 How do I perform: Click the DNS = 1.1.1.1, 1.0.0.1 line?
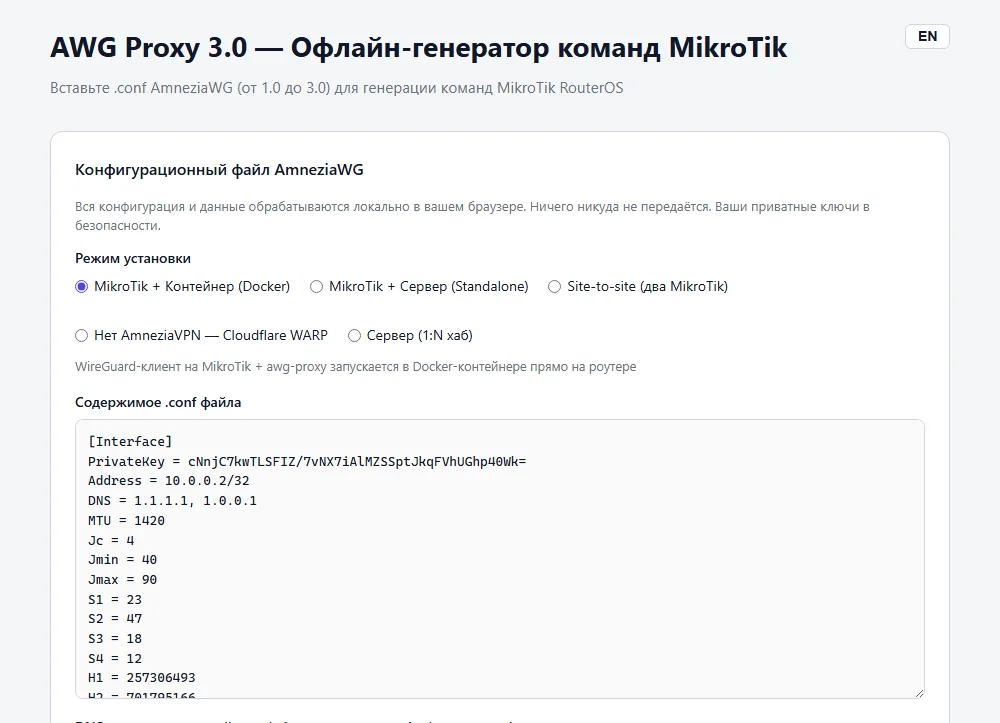172,500
